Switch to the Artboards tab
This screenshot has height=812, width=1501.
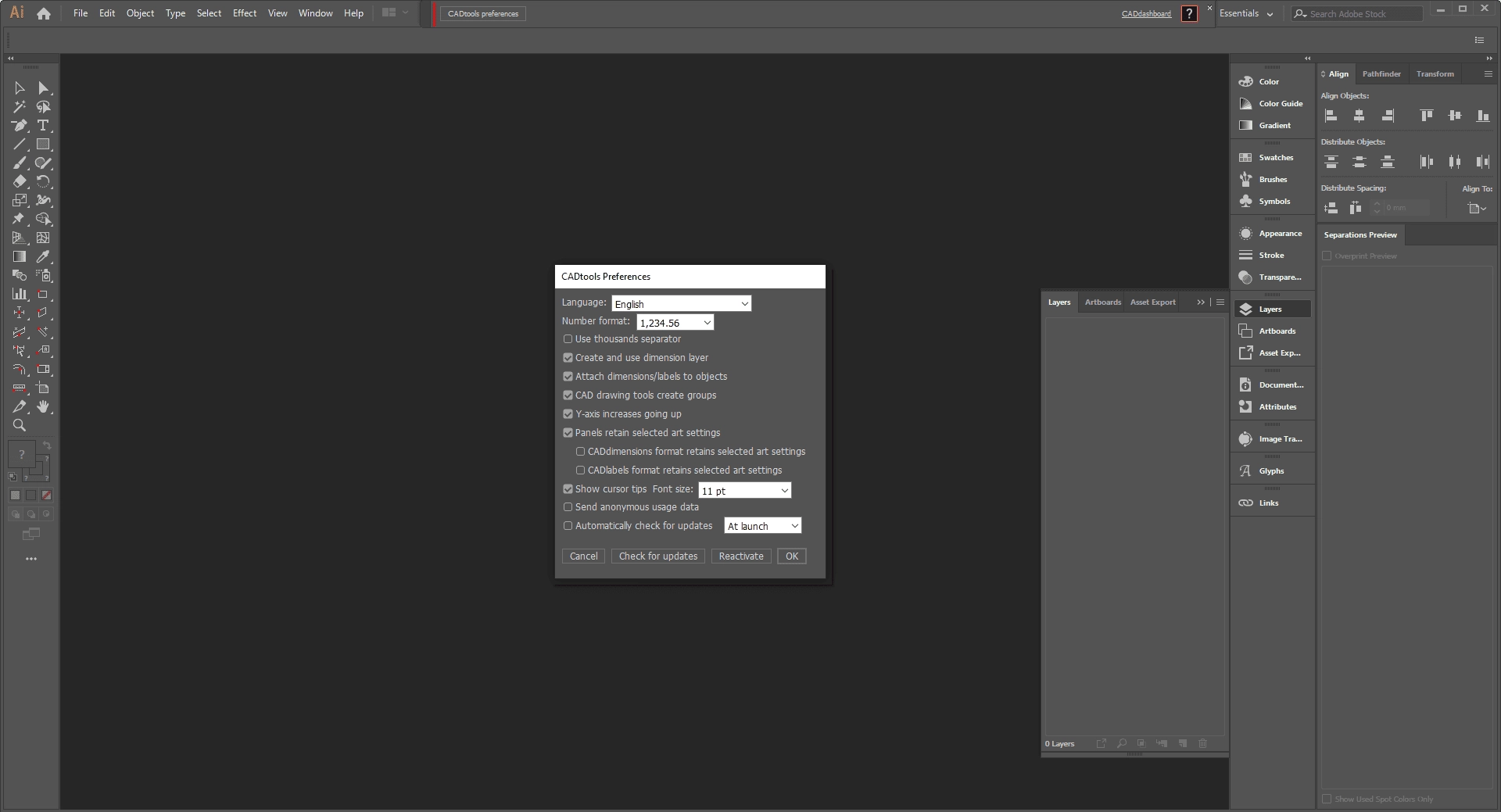1102,302
